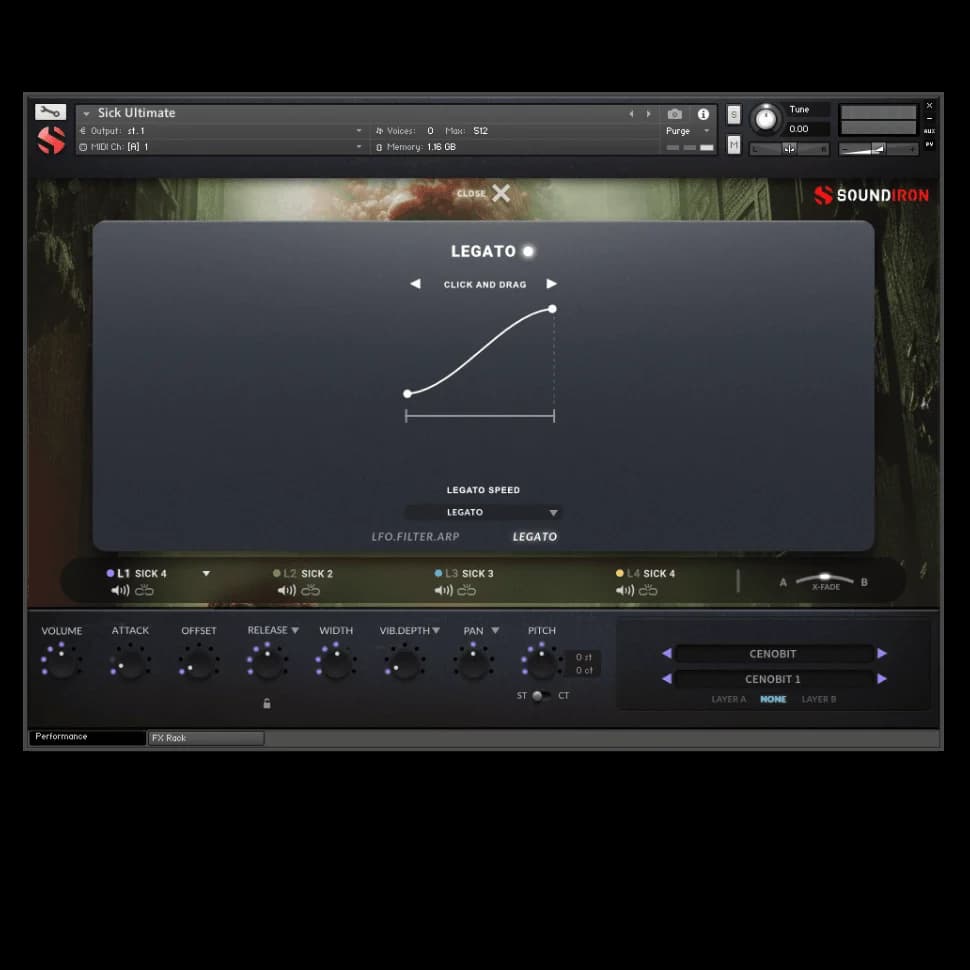Toggle the Legato enable light

pyautogui.click(x=528, y=251)
